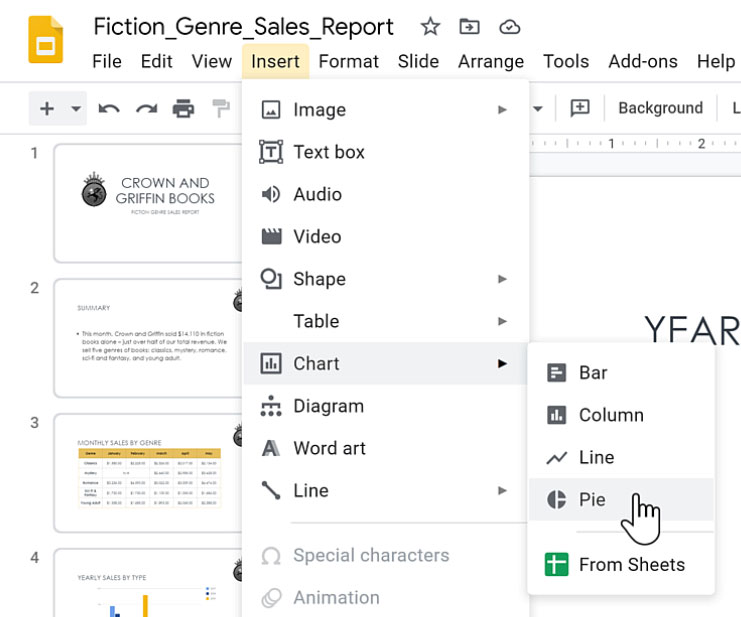Open the Google Slides home logo
Image resolution: width=741 pixels, height=617 pixels.
point(45,41)
